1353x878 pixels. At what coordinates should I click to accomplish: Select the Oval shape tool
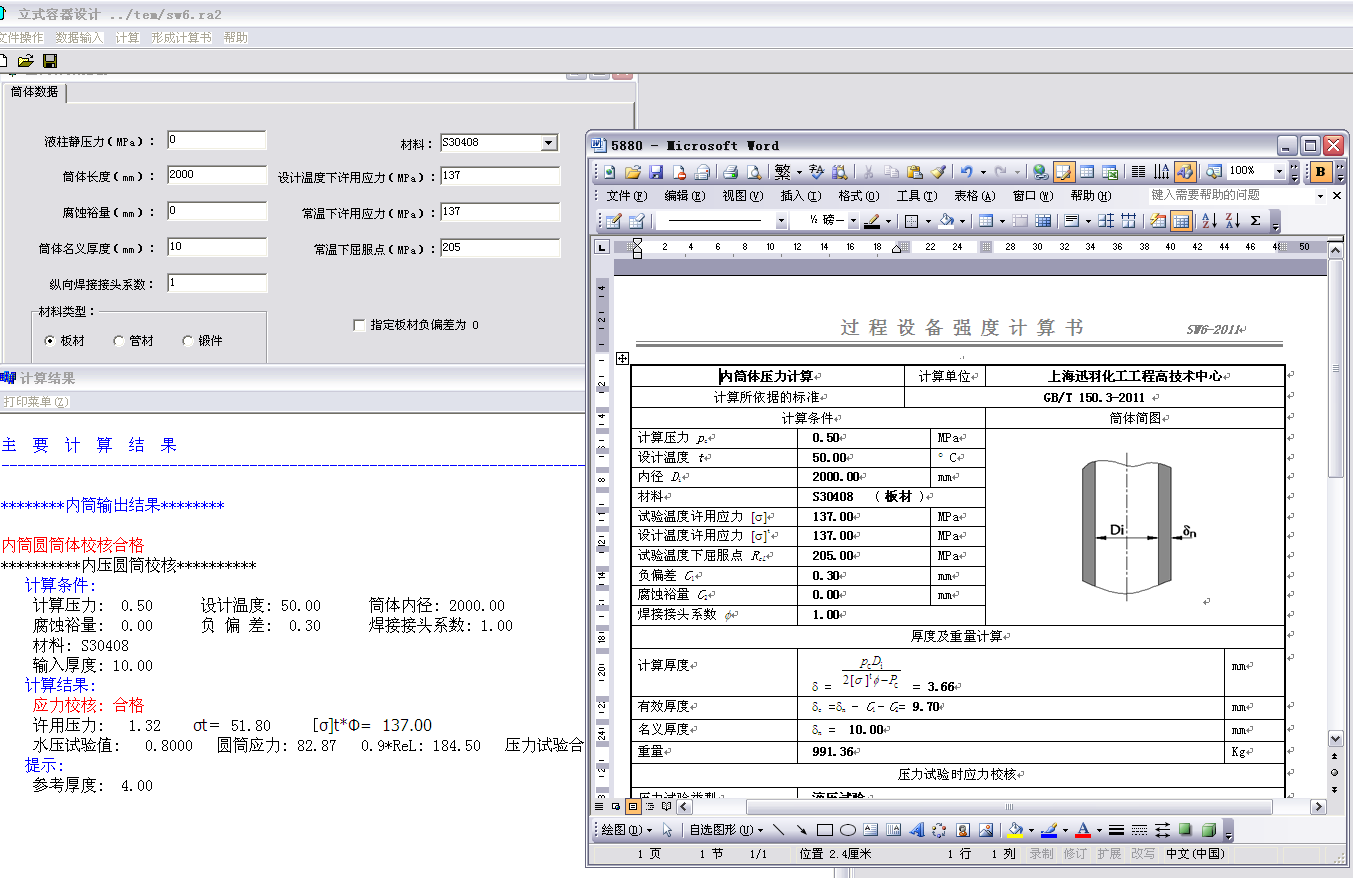click(x=849, y=829)
